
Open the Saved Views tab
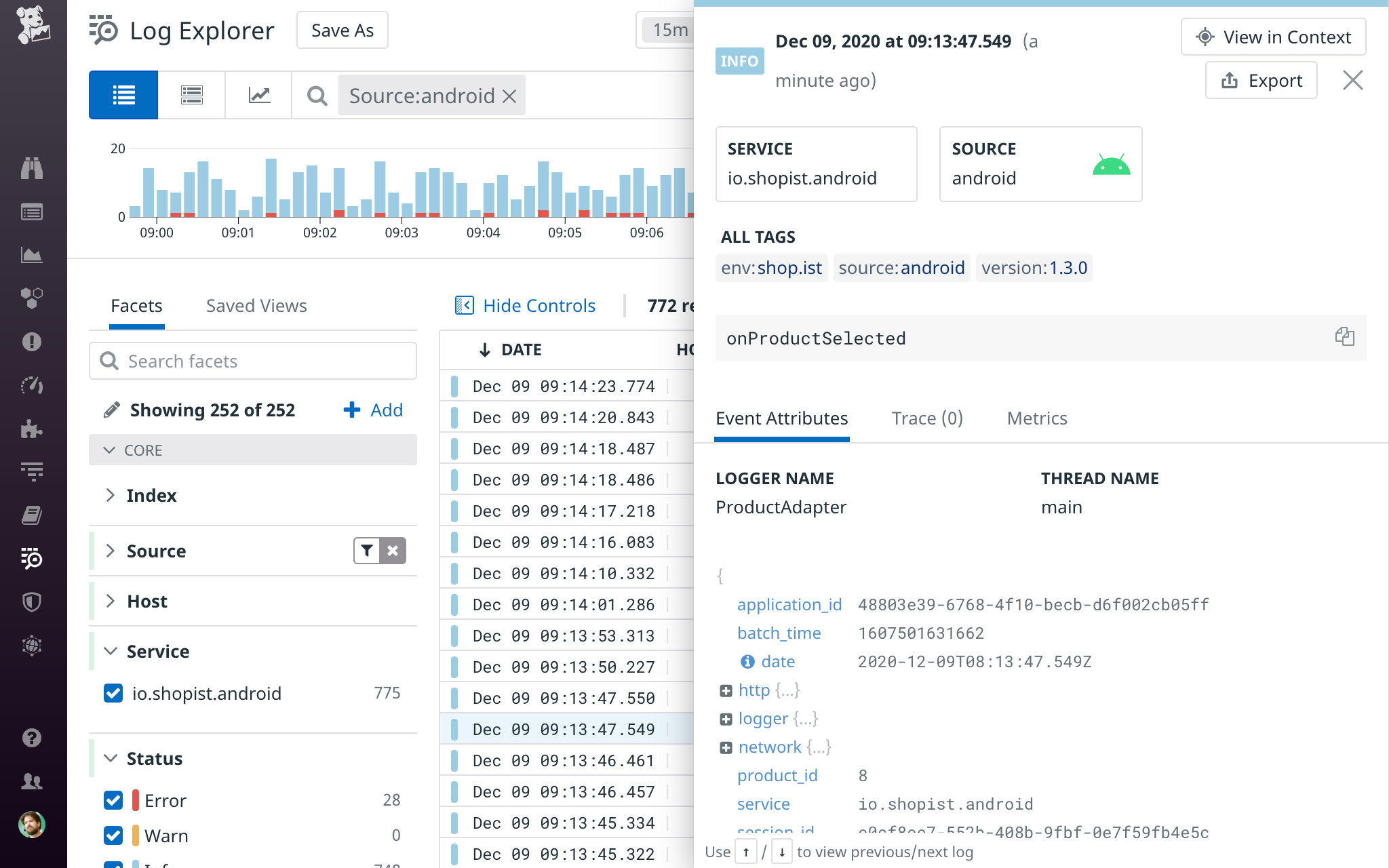[256, 306]
